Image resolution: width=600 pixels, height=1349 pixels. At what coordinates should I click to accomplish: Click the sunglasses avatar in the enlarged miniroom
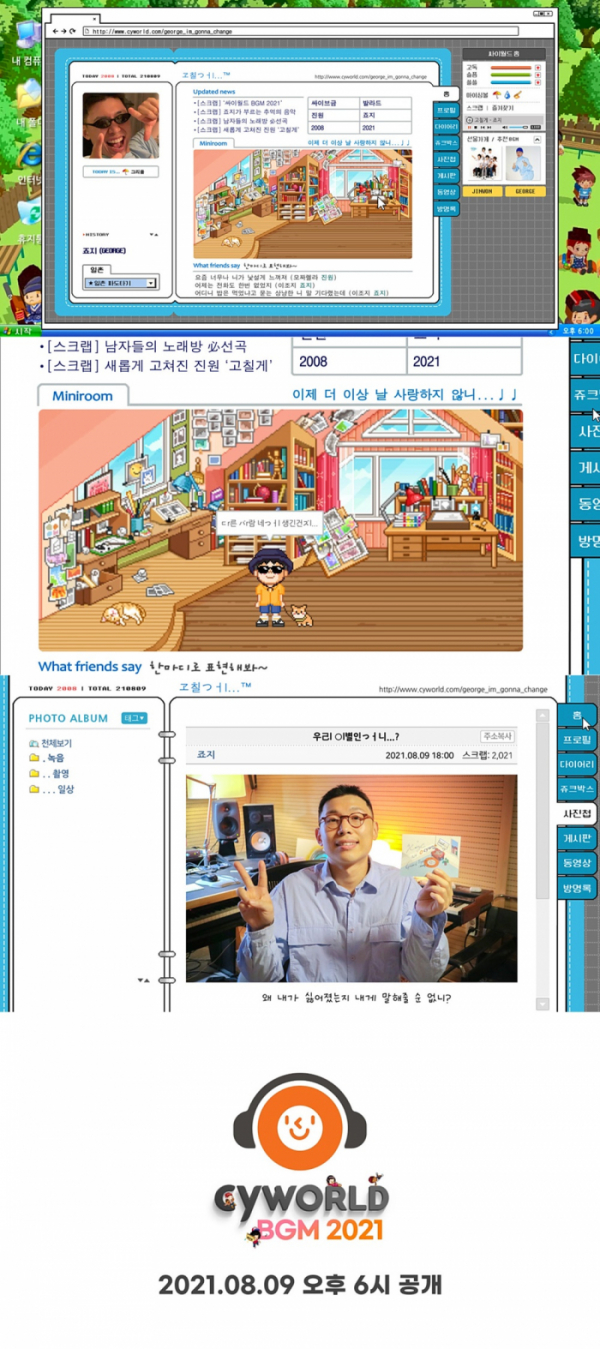tap(268, 586)
